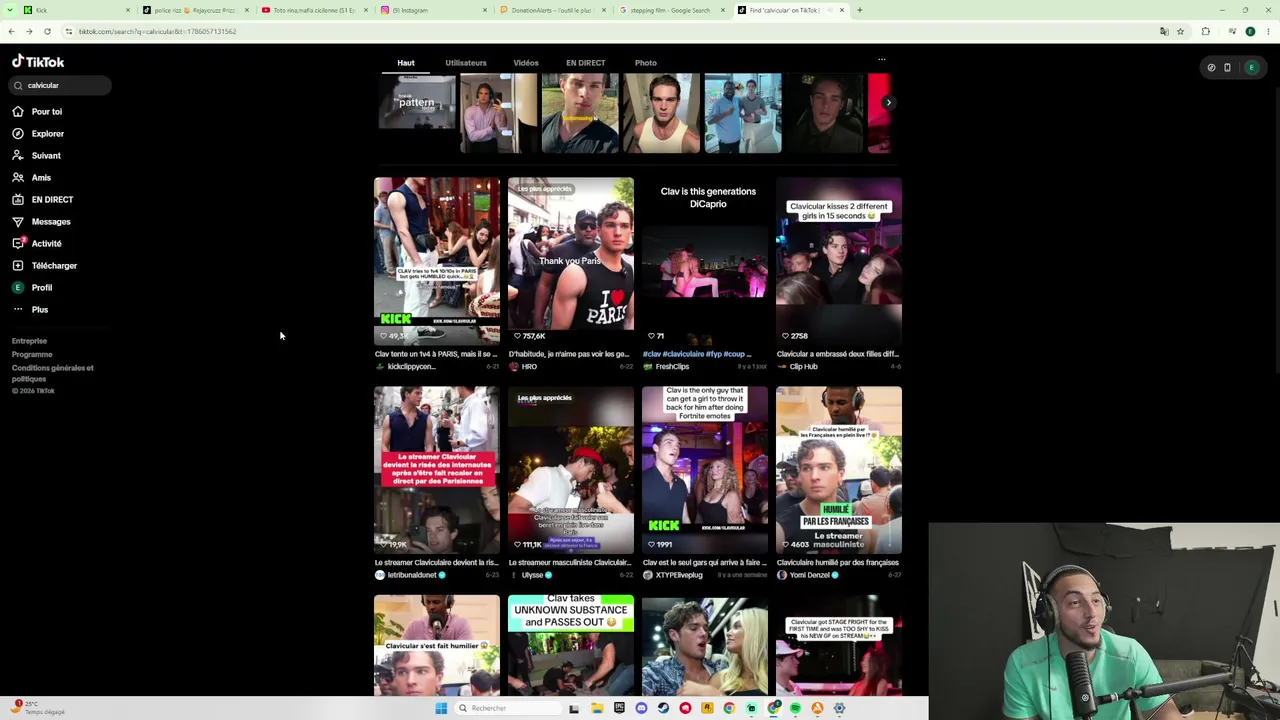Switch to the Vidéos tab
The width and height of the screenshot is (1280, 720).
(x=526, y=63)
